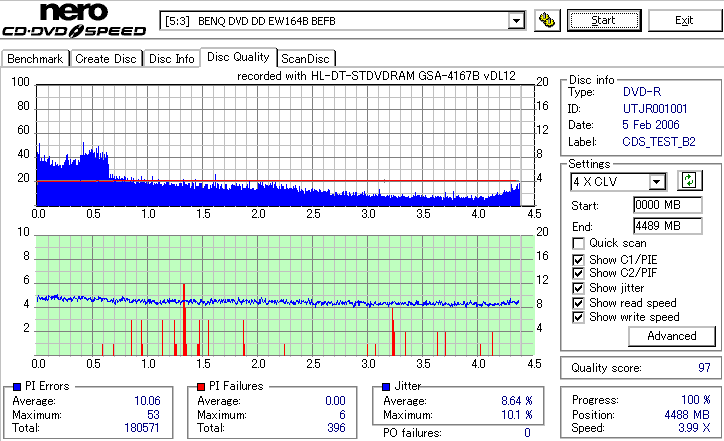The height and width of the screenshot is (441, 724).
Task: Click the Progress 100 % value
Action: pyautogui.click(x=696, y=400)
